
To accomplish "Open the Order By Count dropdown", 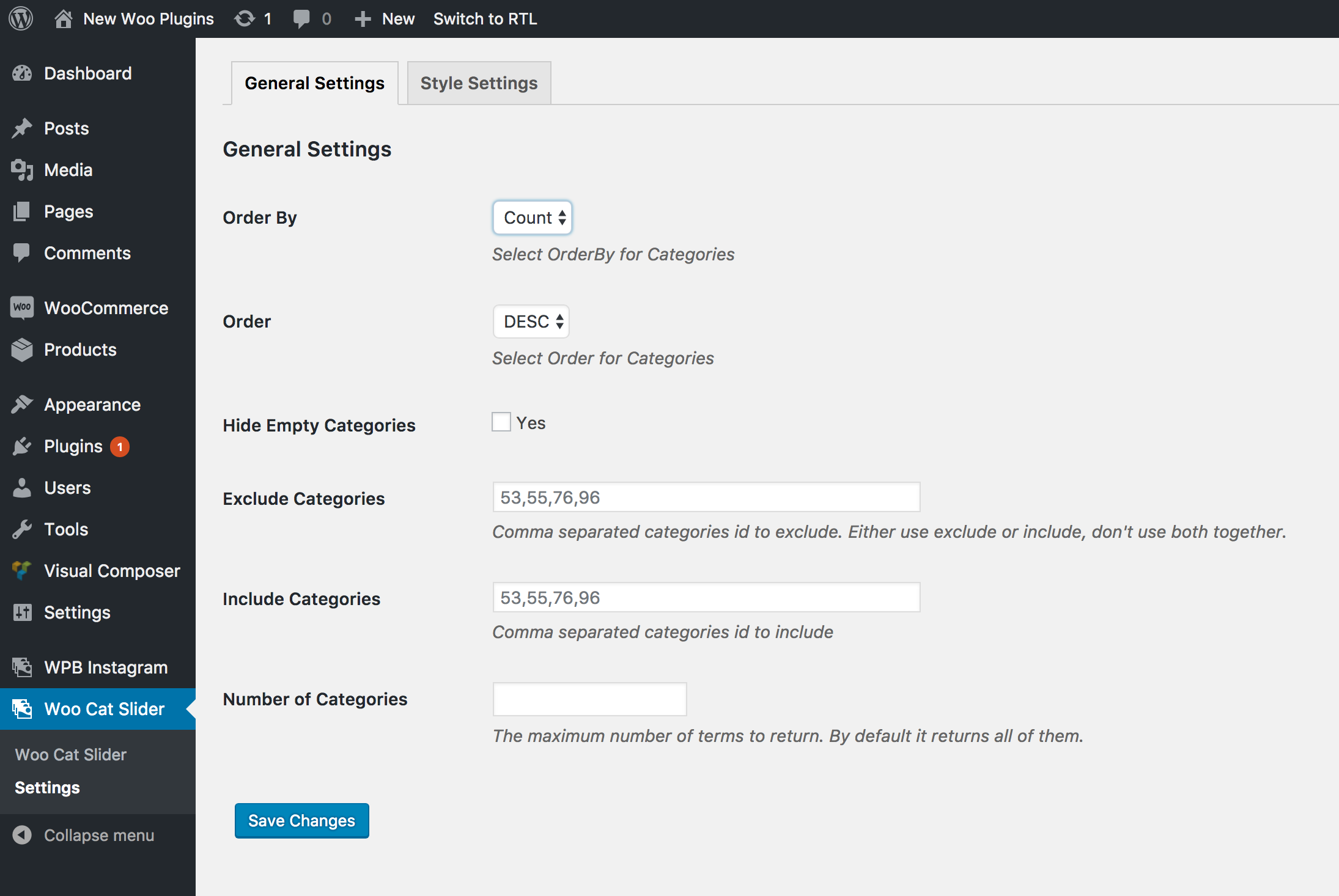I will click(x=532, y=218).
